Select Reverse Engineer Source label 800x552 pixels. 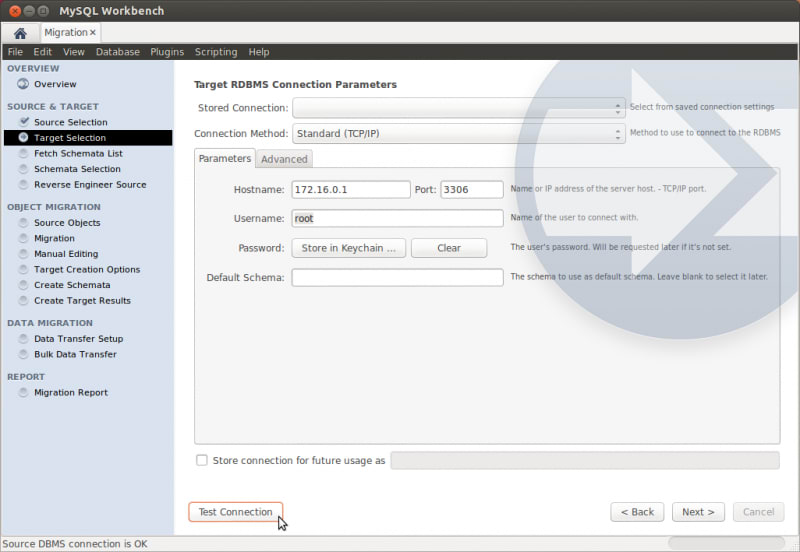click(90, 185)
